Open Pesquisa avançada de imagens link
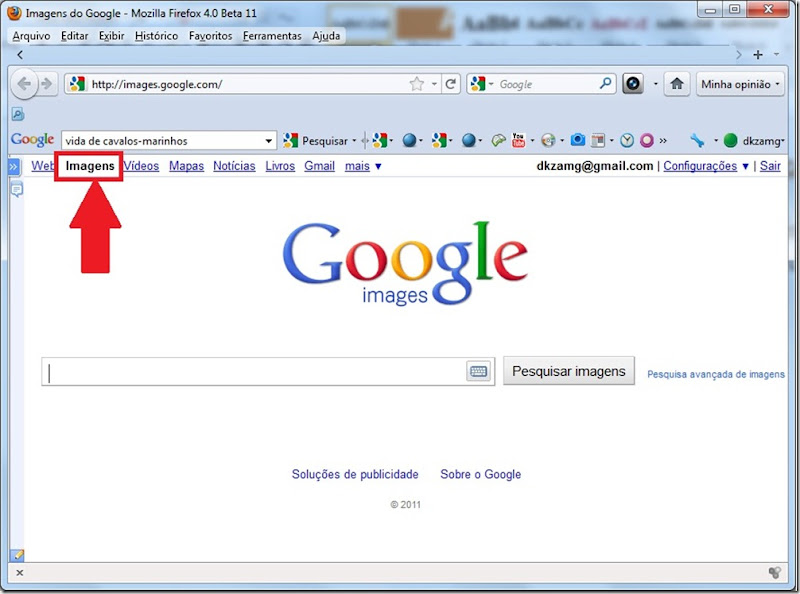The image size is (800, 594). coord(716,374)
